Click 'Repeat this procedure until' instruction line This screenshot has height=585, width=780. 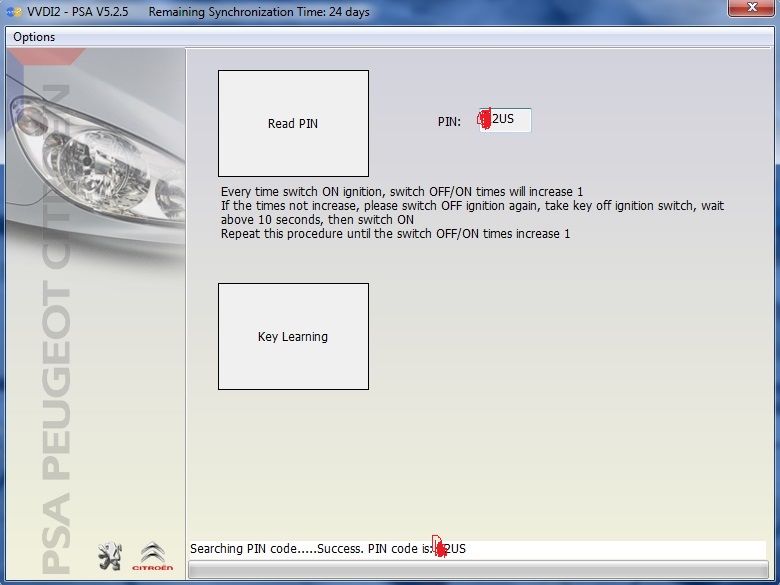[395, 234]
